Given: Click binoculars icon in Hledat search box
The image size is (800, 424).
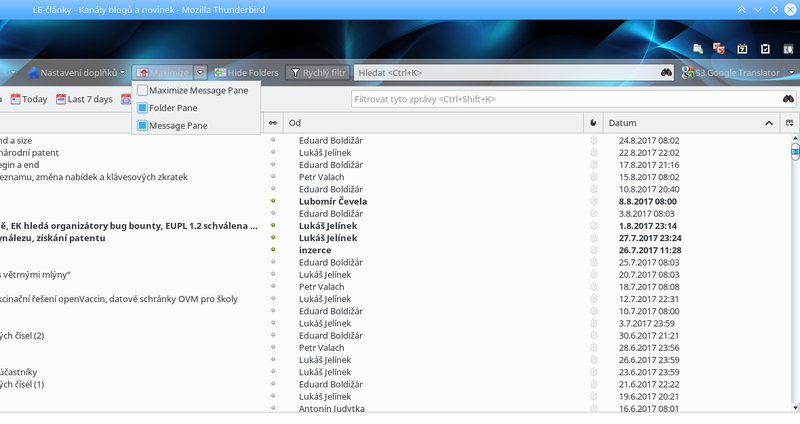Looking at the screenshot, I should click(x=667, y=72).
